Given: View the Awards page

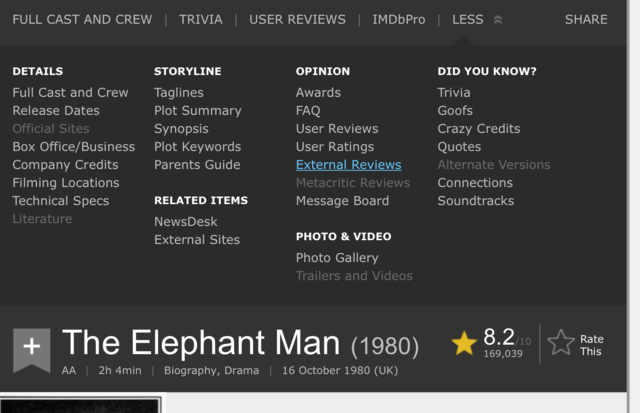Looking at the screenshot, I should coord(318,93).
